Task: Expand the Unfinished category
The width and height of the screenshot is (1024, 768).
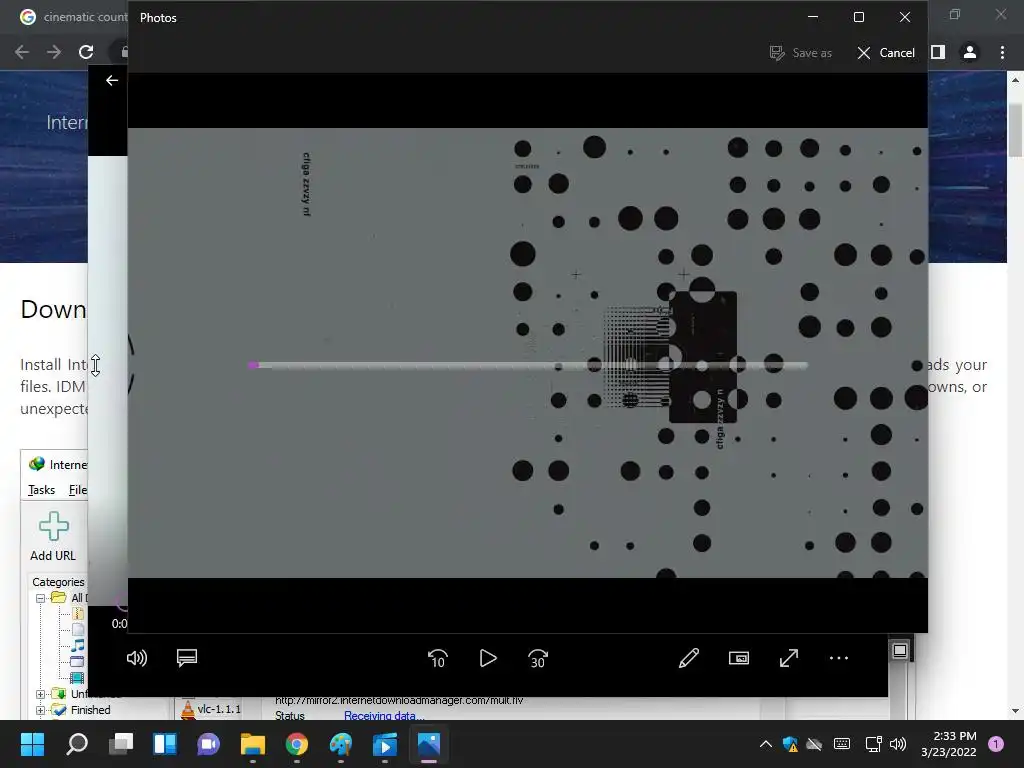Action: click(40, 694)
